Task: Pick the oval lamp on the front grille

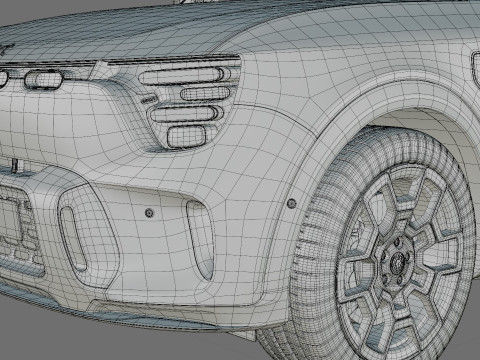Action: (43, 79)
